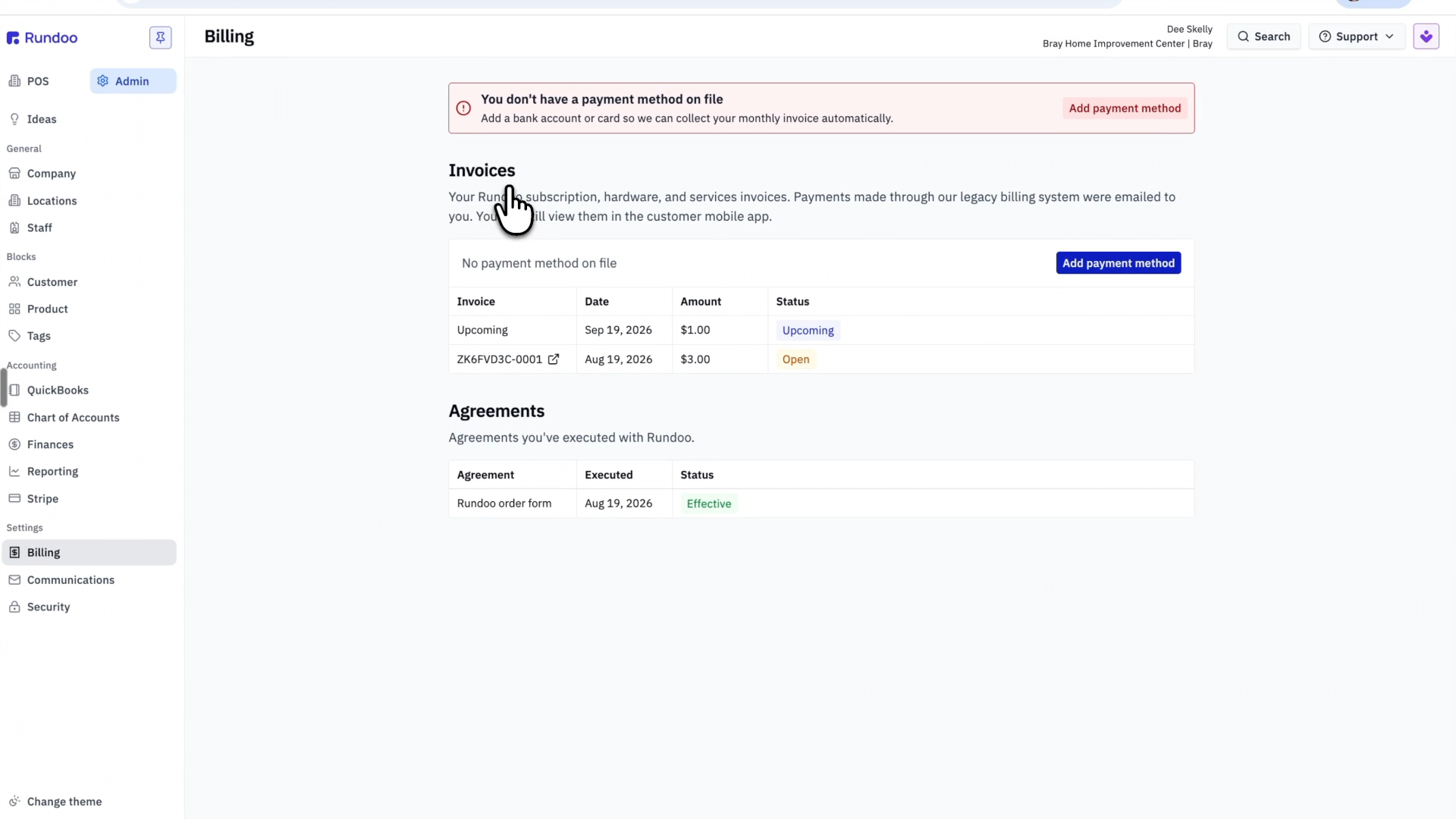Toggle the sidebar pin icon

[x=160, y=38]
